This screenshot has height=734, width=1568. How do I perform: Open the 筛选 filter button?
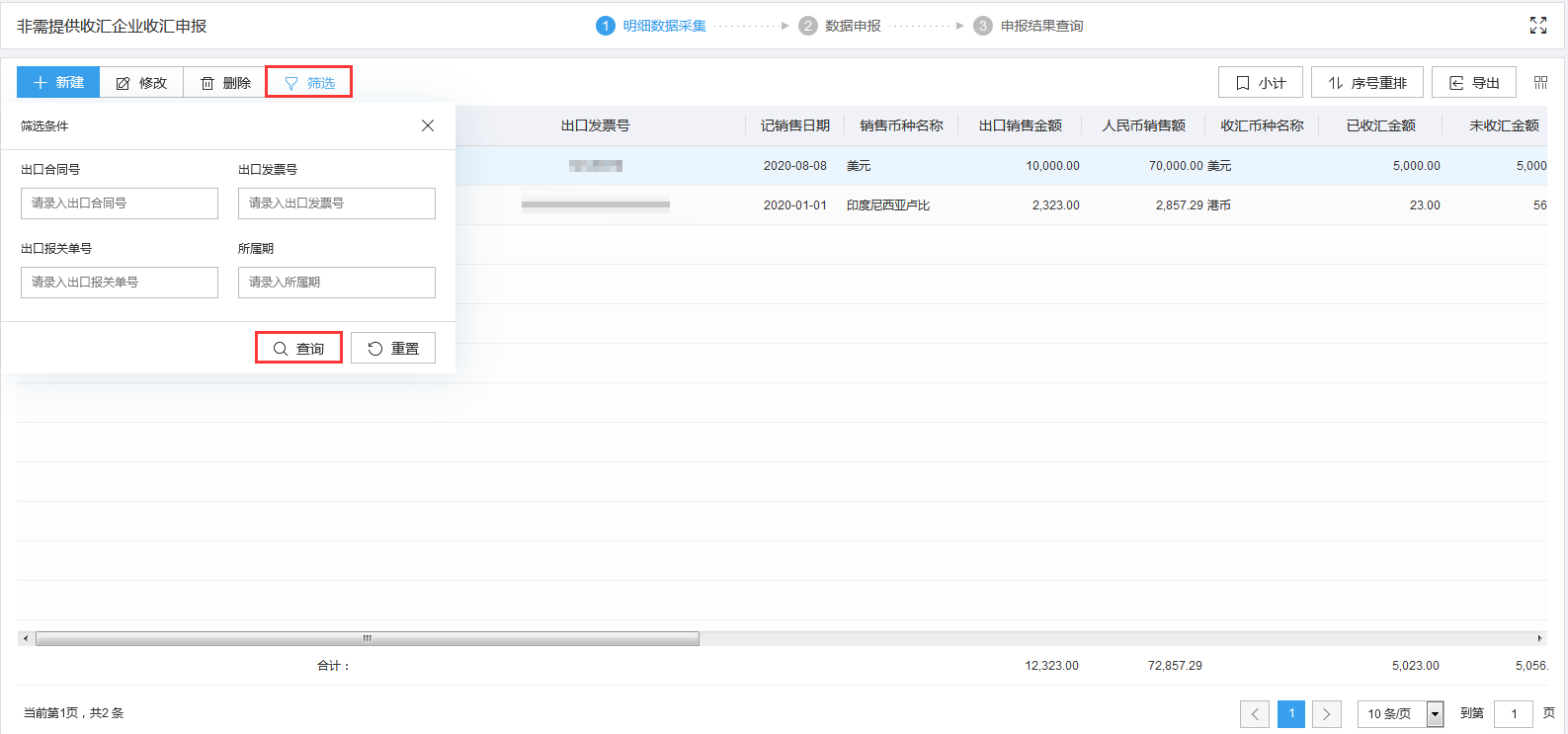click(x=309, y=83)
